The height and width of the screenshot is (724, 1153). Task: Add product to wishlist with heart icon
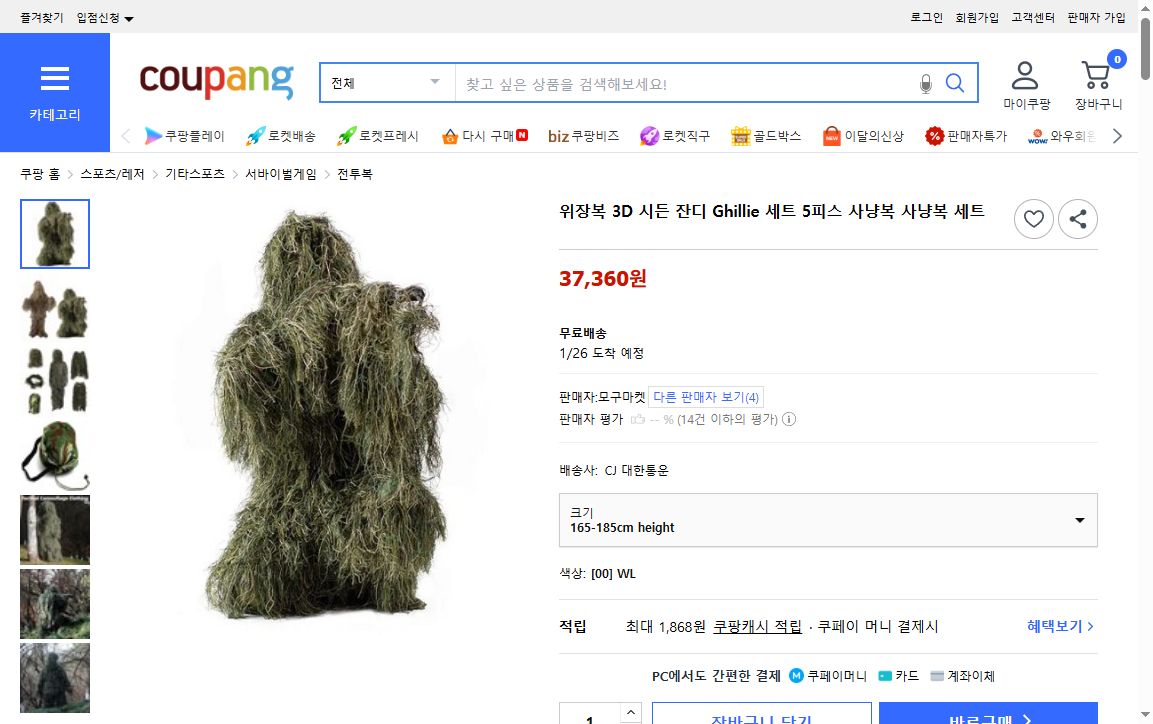tap(1033, 218)
